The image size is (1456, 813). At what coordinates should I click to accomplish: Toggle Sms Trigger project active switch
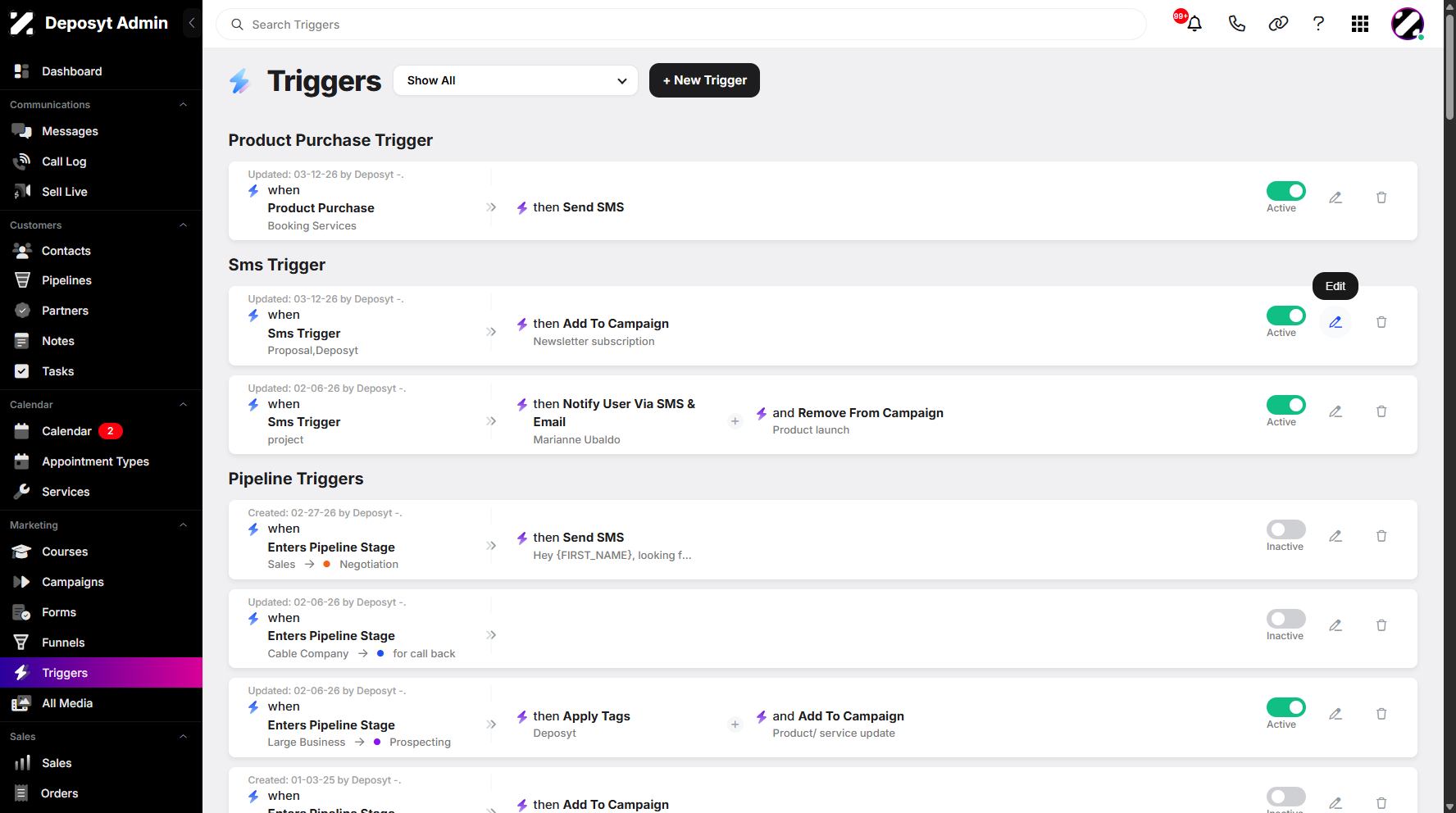pyautogui.click(x=1285, y=405)
